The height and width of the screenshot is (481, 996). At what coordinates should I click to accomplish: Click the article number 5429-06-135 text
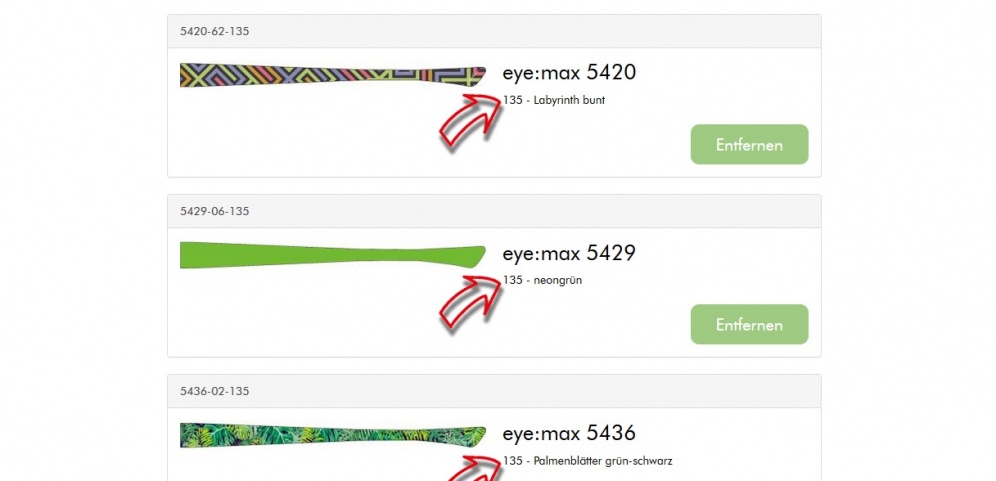[215, 211]
